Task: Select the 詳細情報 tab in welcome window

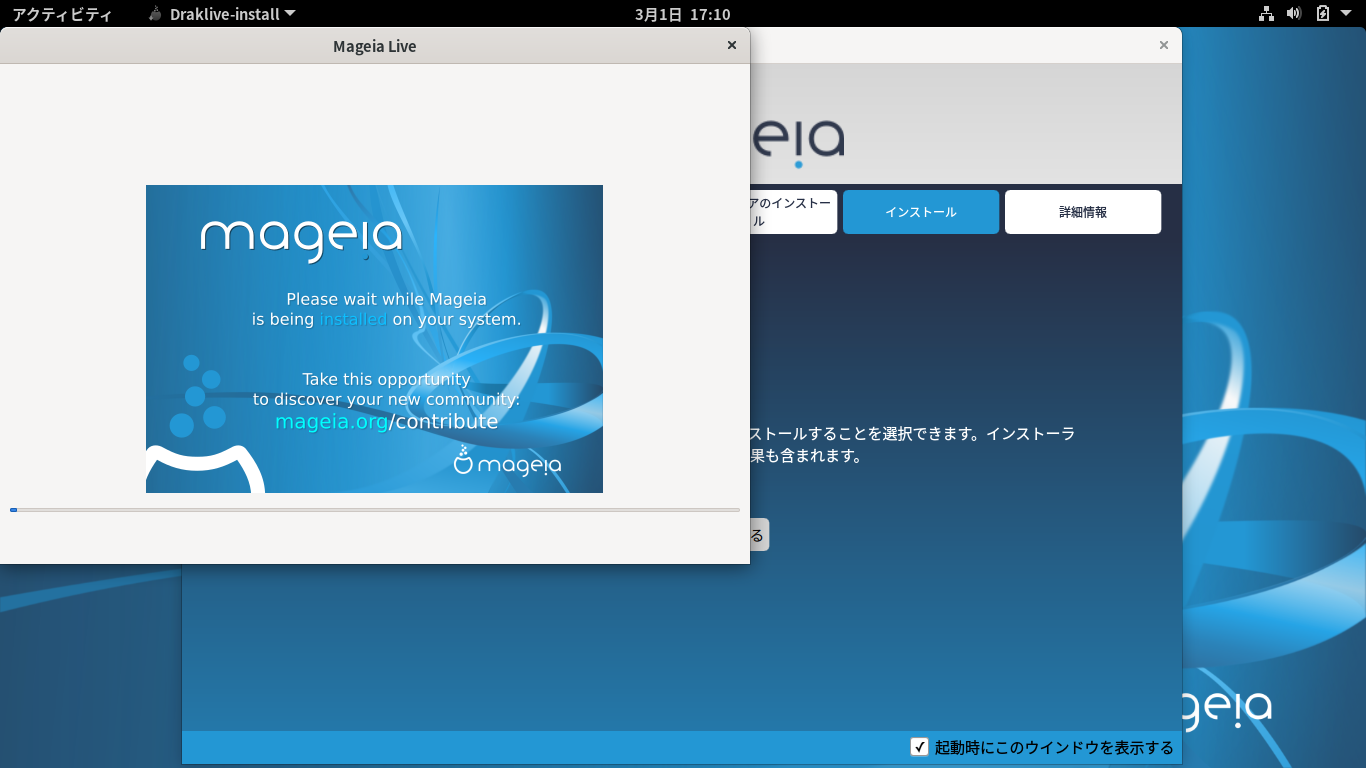Action: (1083, 212)
